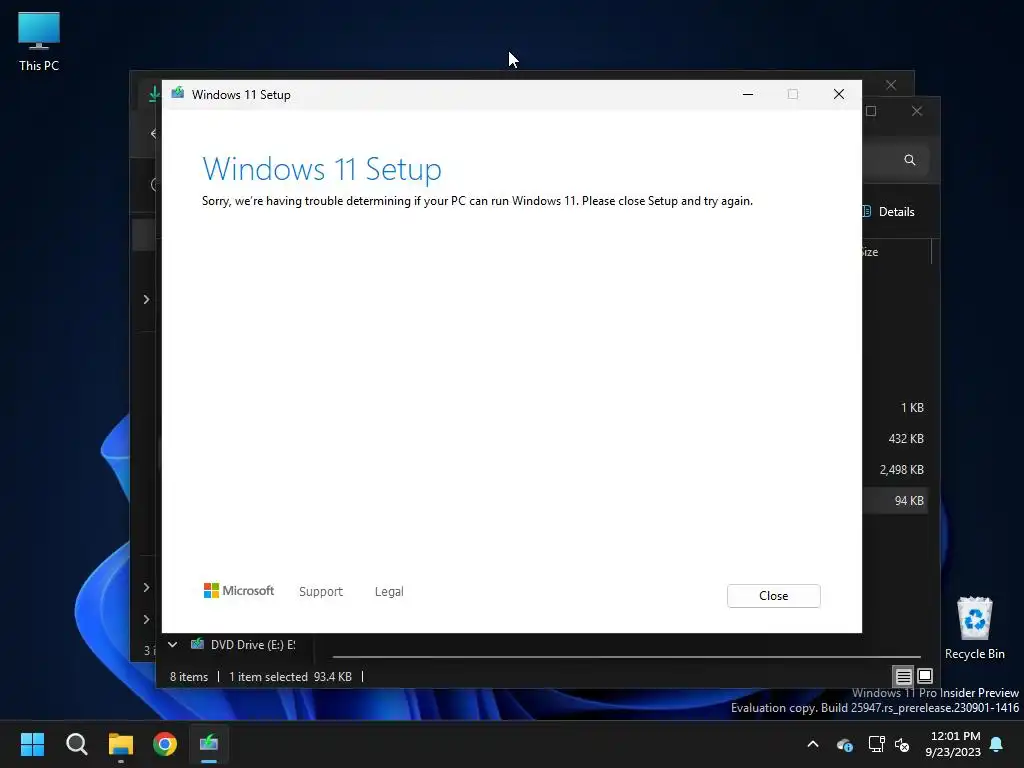1024x768 pixels.
Task: Switch File Explorer to details view icon
Action: (x=903, y=676)
